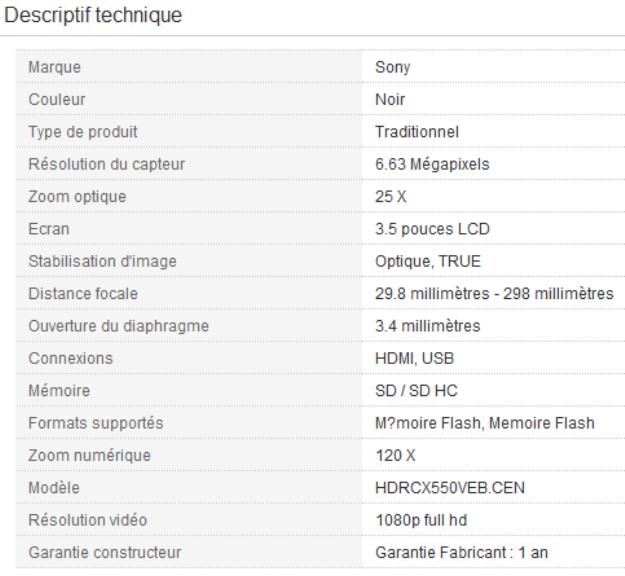Click the "Optique, TRUE" value
Viewport: 625px width, 576px height.
[x=407, y=261]
